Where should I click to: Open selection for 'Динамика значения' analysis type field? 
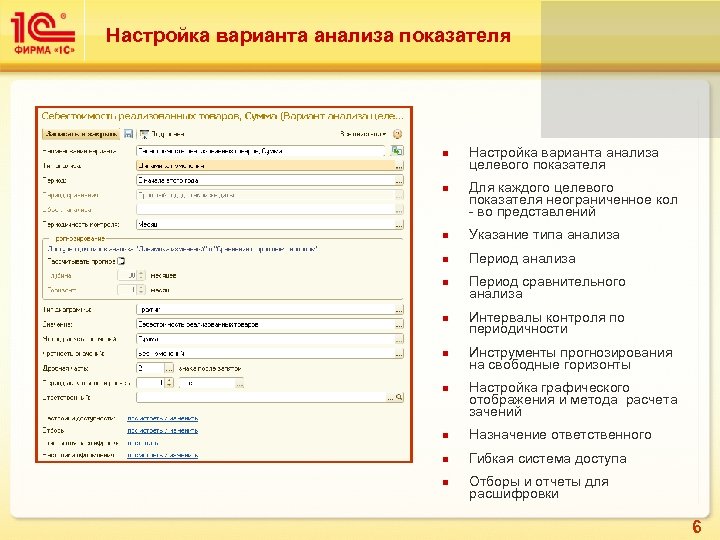(x=399, y=166)
